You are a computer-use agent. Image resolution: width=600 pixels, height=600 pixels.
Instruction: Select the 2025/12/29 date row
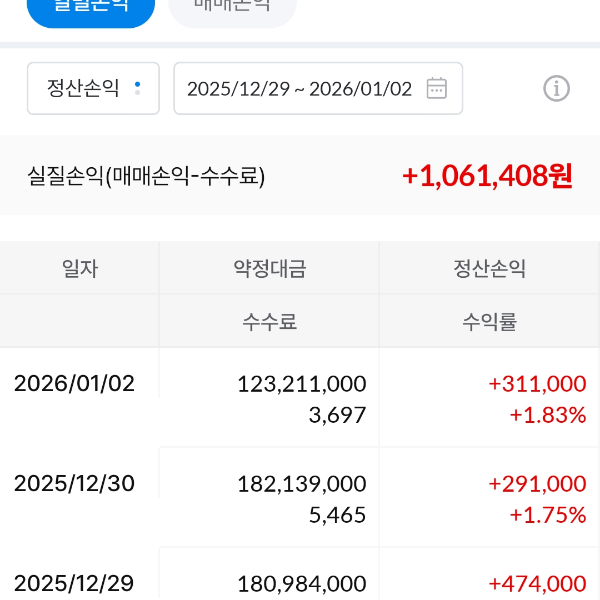74,583
